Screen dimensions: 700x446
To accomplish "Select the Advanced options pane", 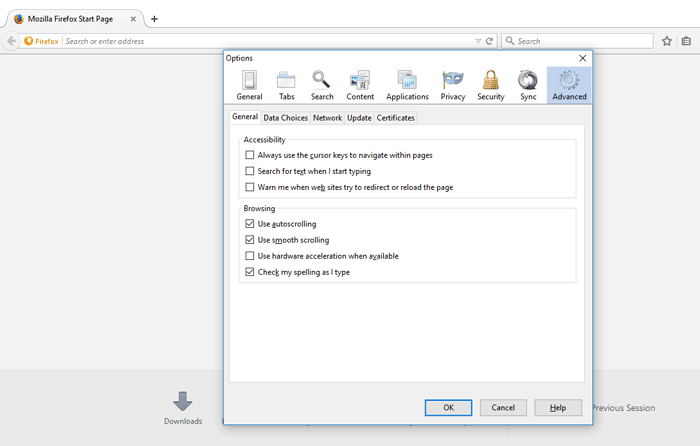I will (x=569, y=85).
